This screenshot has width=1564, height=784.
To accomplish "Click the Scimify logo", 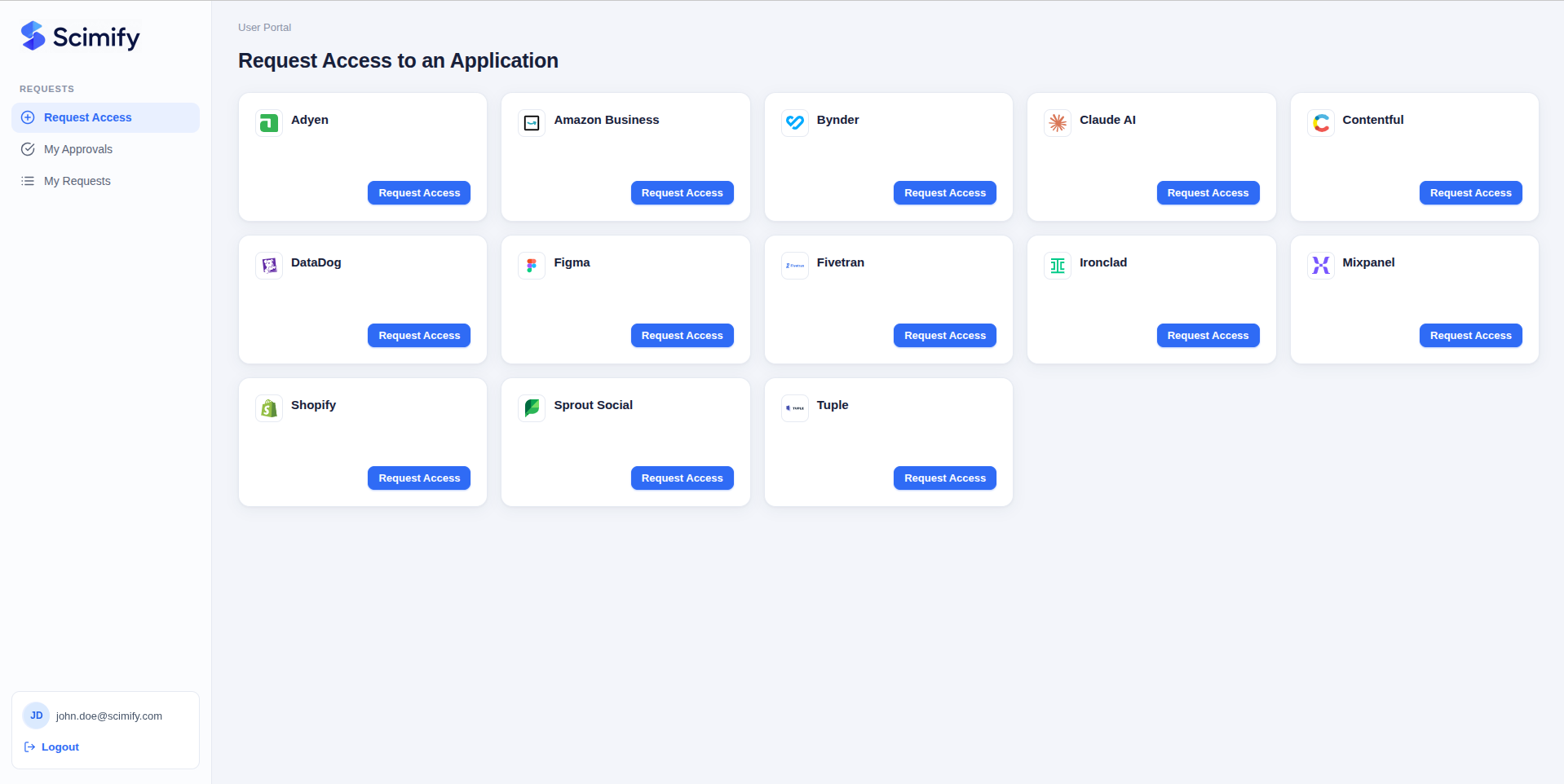I will [80, 37].
